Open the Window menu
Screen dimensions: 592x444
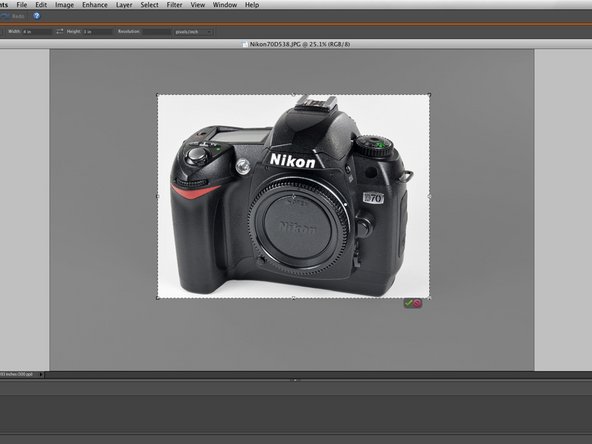click(225, 5)
